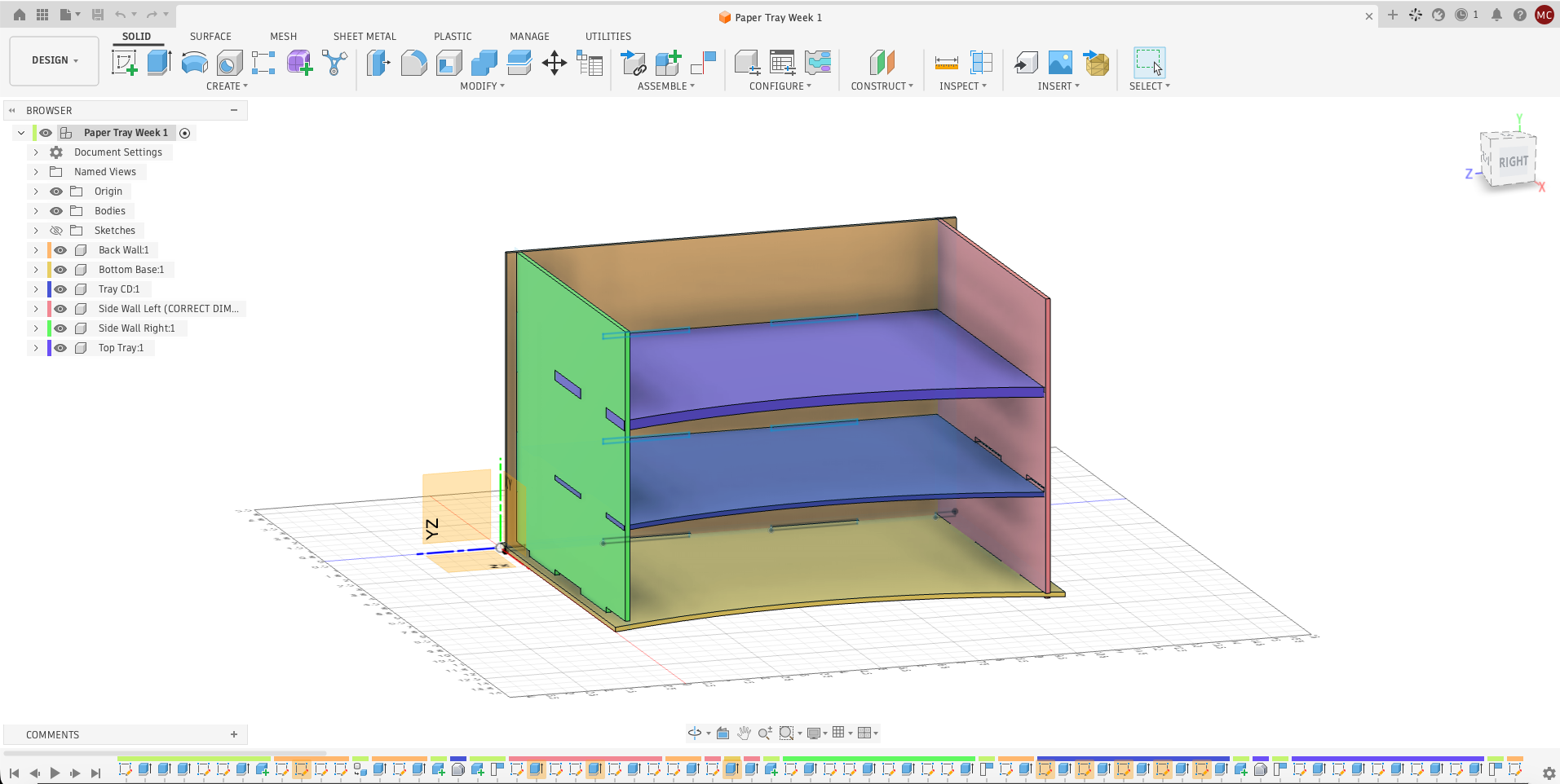The height and width of the screenshot is (784, 1560).
Task: Click the Pan hand tool
Action: (744, 733)
